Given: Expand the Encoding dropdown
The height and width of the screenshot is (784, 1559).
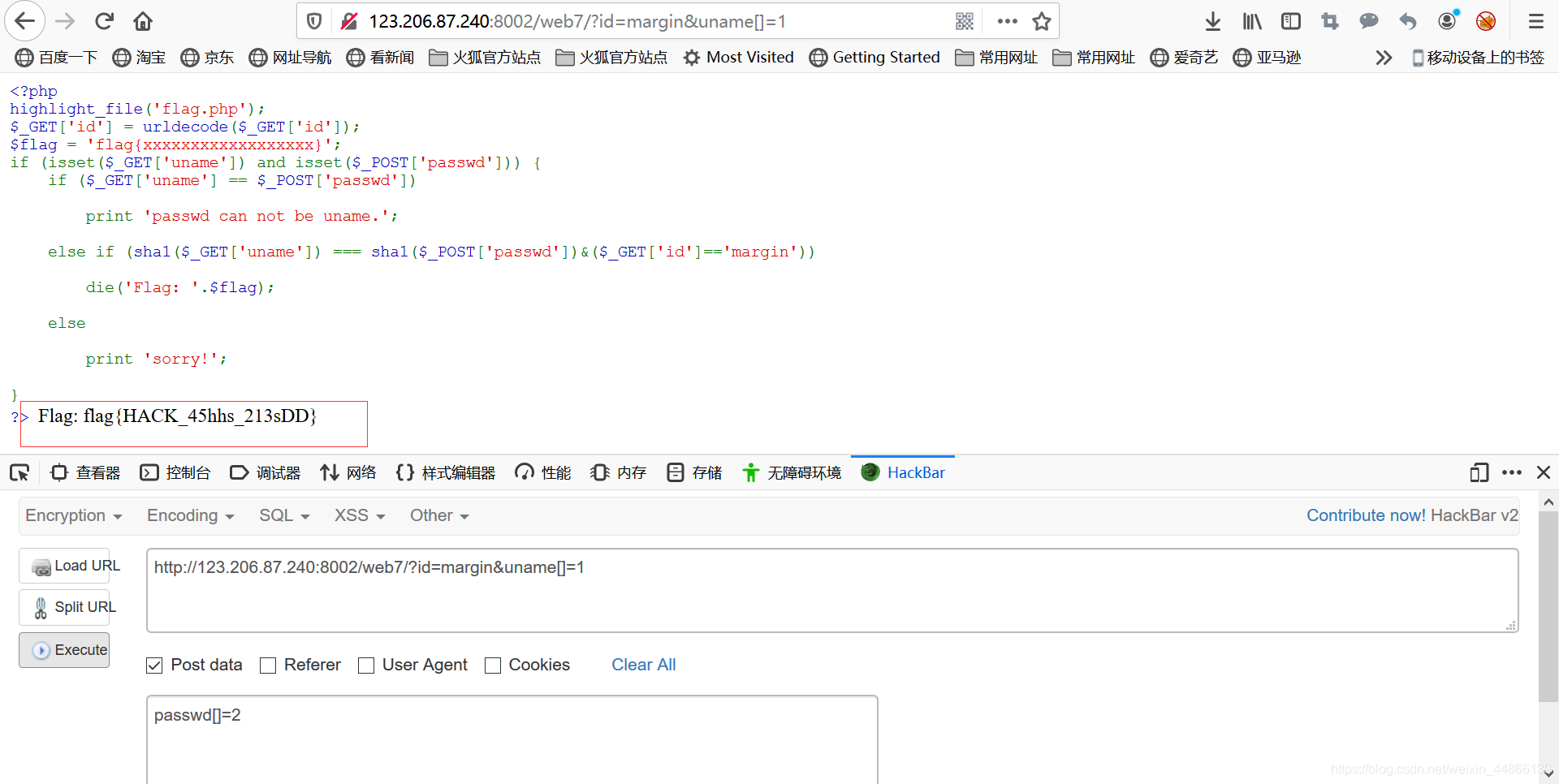Looking at the screenshot, I should click(x=190, y=515).
